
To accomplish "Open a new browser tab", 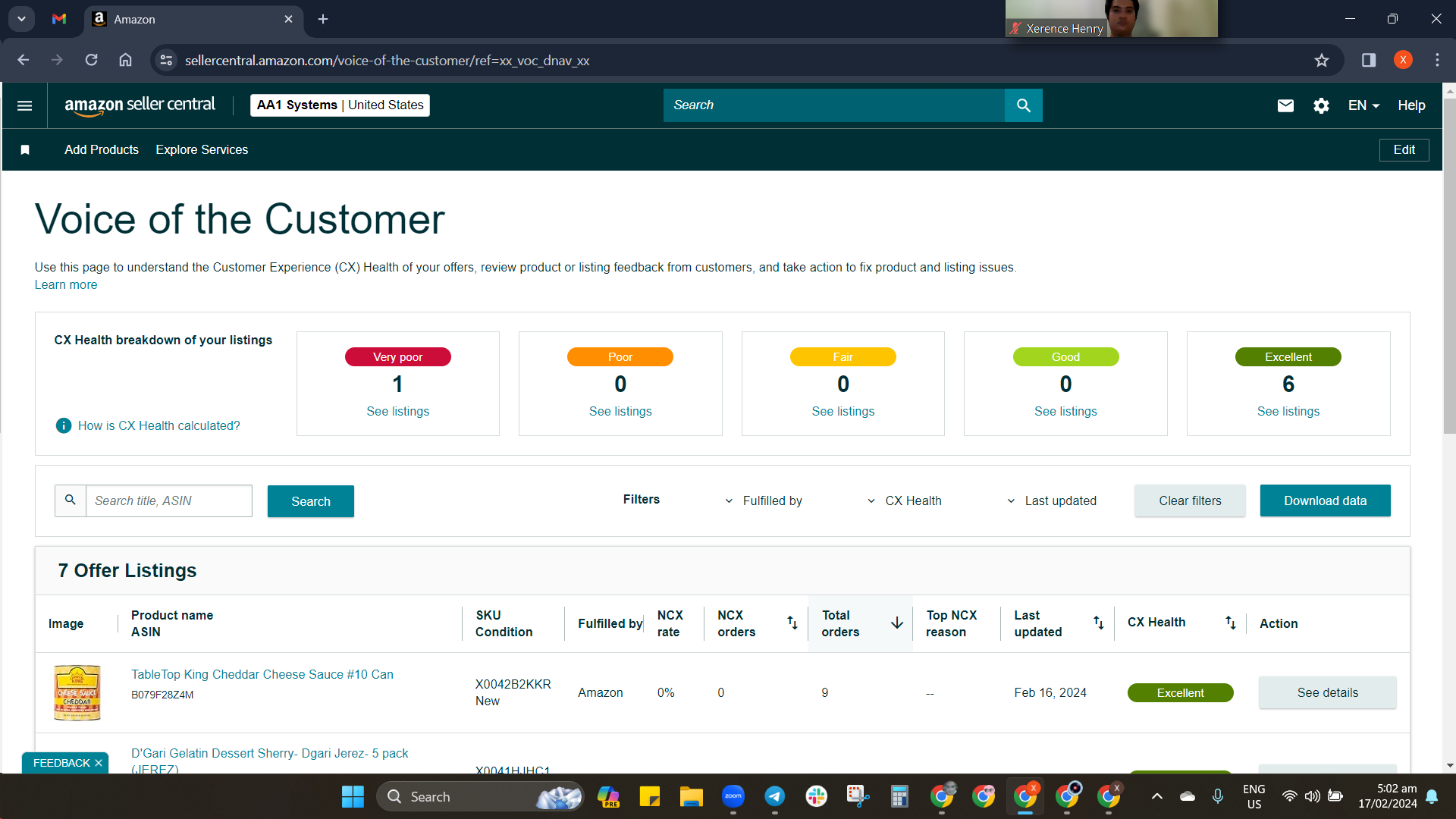I will 323,19.
